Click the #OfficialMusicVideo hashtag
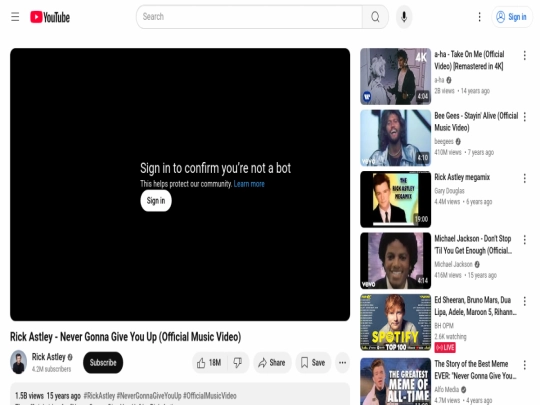This screenshot has height=405, width=540. (x=210, y=396)
